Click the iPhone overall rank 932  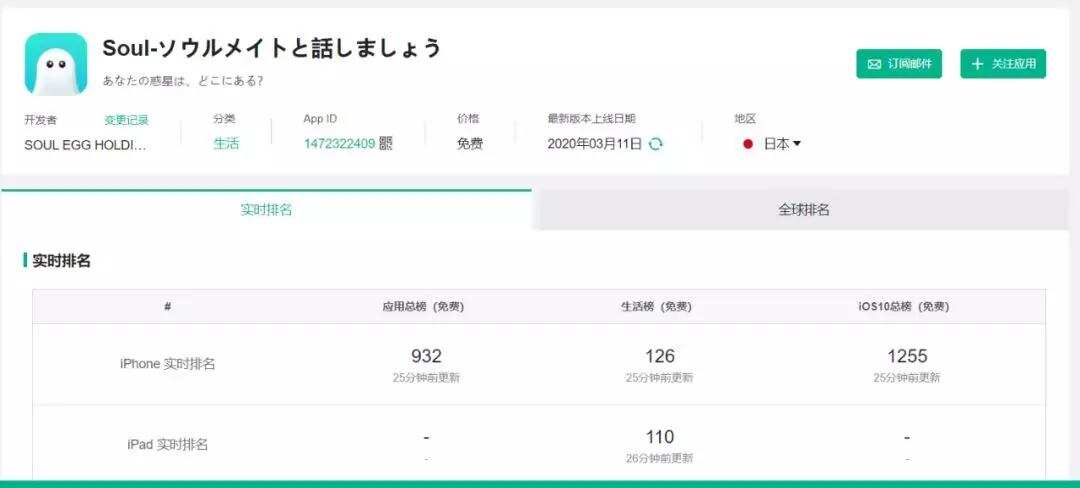tap(426, 356)
